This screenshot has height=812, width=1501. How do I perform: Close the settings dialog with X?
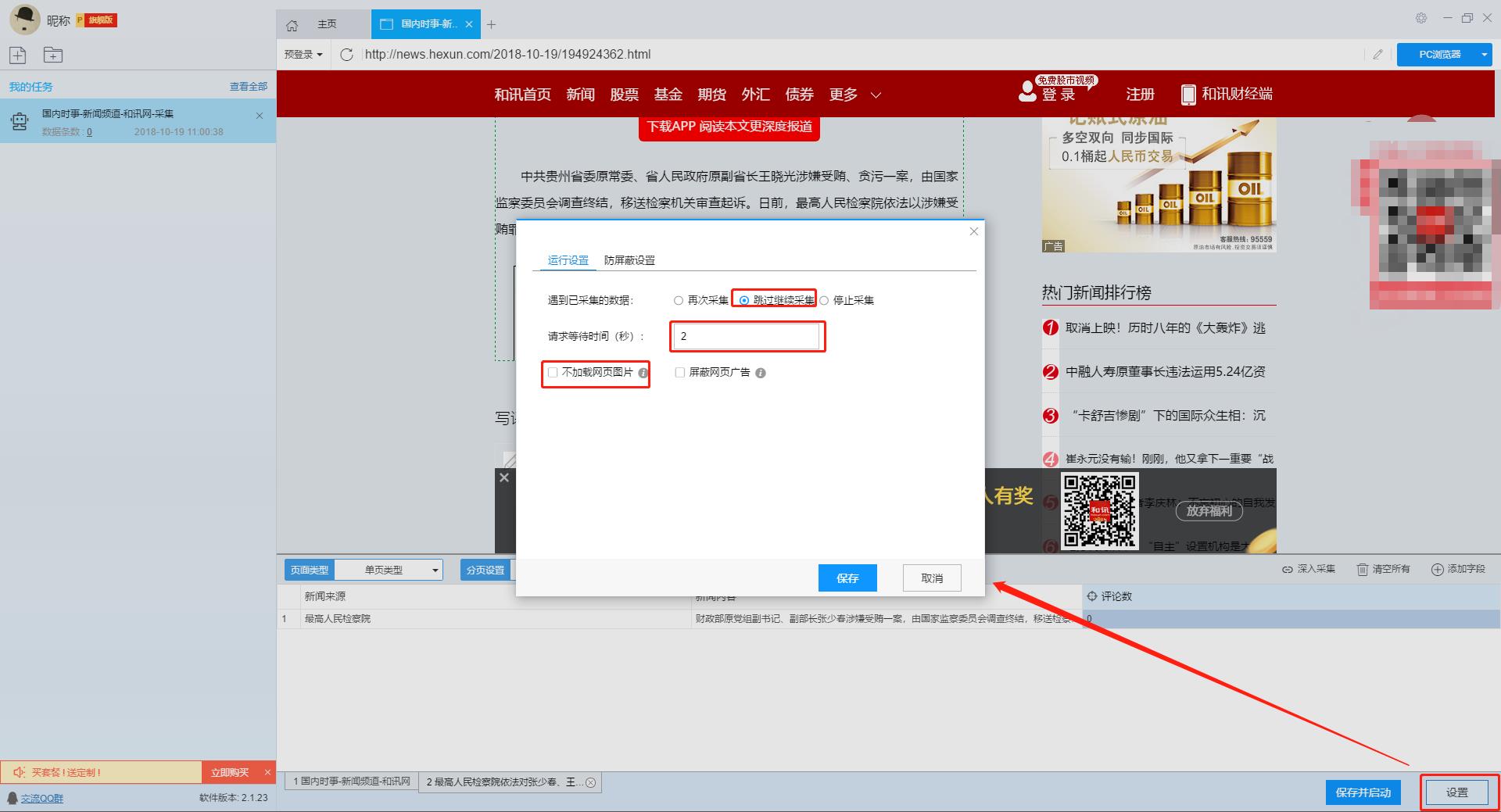973,231
